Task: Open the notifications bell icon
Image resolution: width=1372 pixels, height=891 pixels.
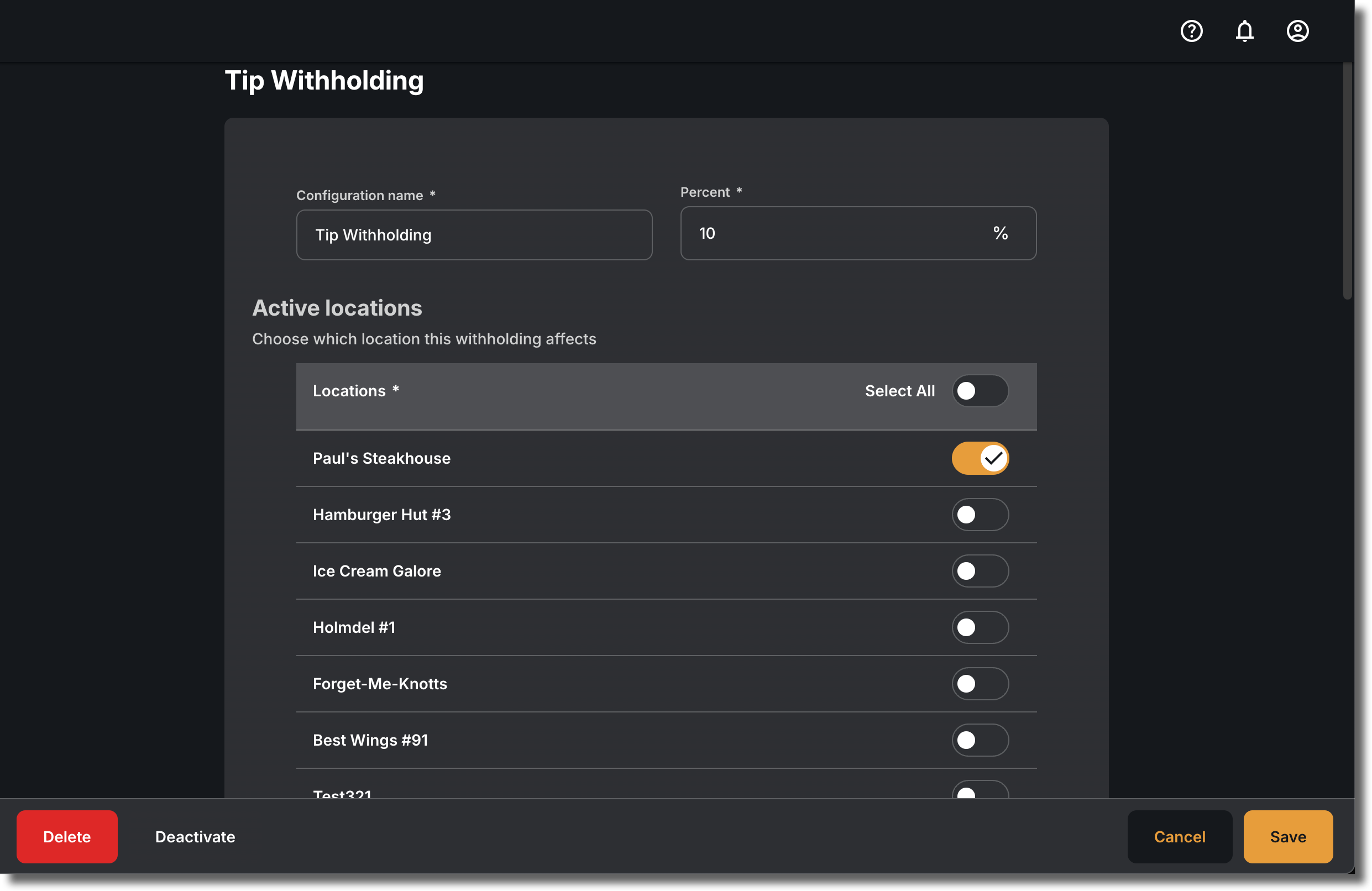Action: click(1244, 31)
